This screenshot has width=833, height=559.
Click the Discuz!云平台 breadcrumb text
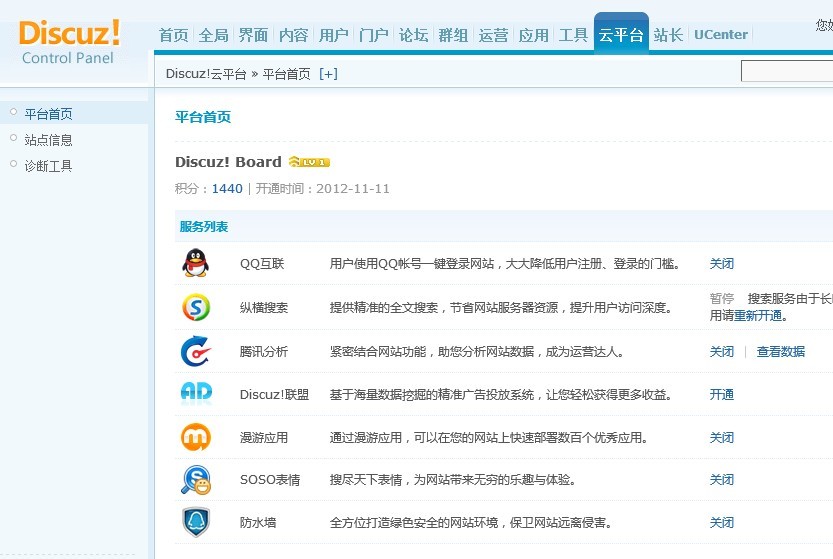(x=206, y=74)
